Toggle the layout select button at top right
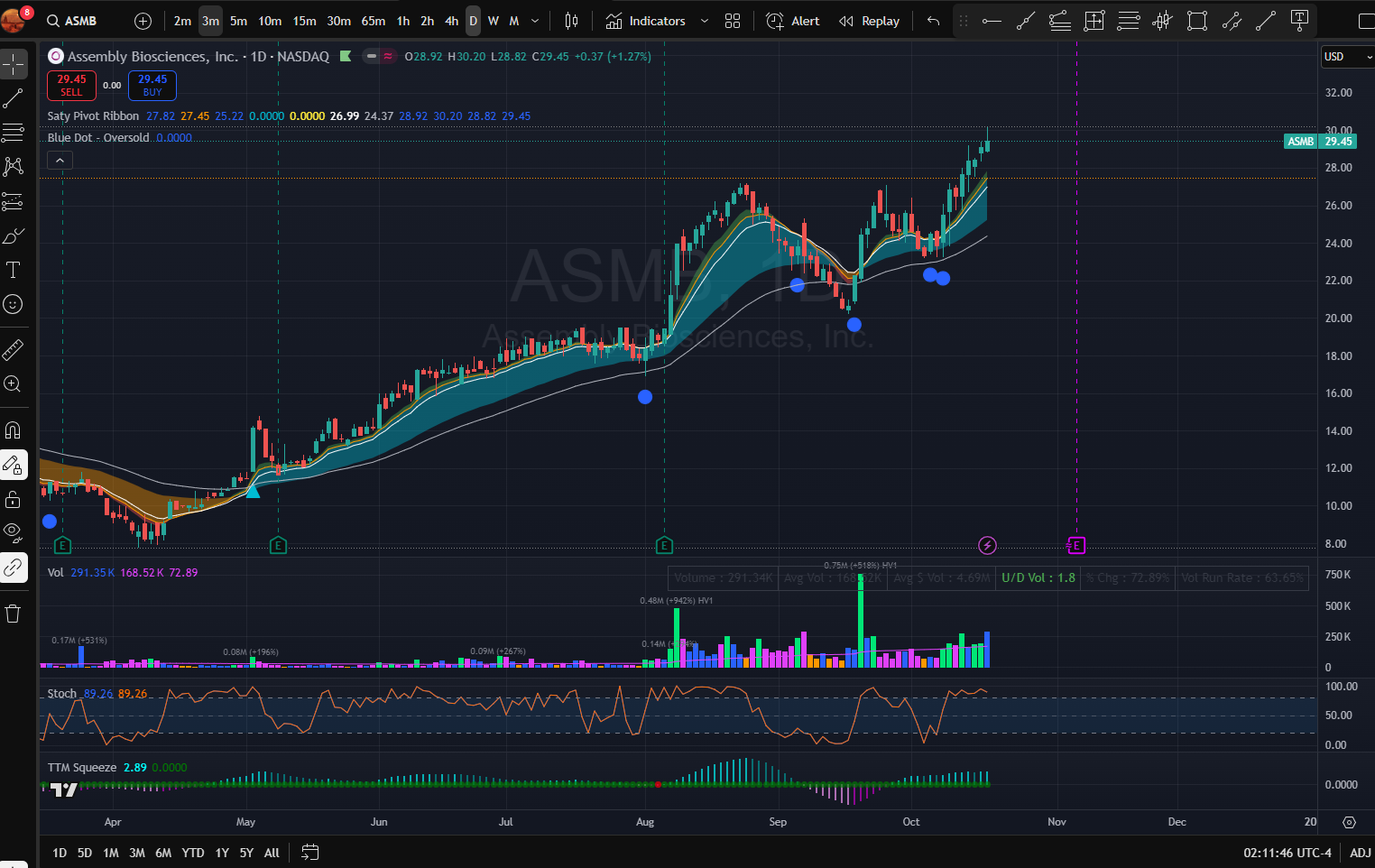This screenshot has height=868, width=1375. coord(1366,21)
